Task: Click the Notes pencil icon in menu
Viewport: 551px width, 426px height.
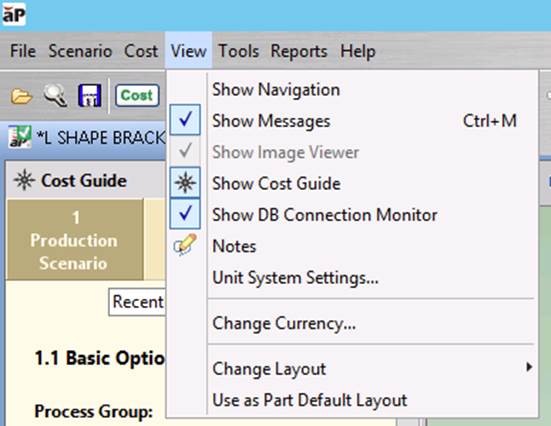Action: tap(185, 245)
